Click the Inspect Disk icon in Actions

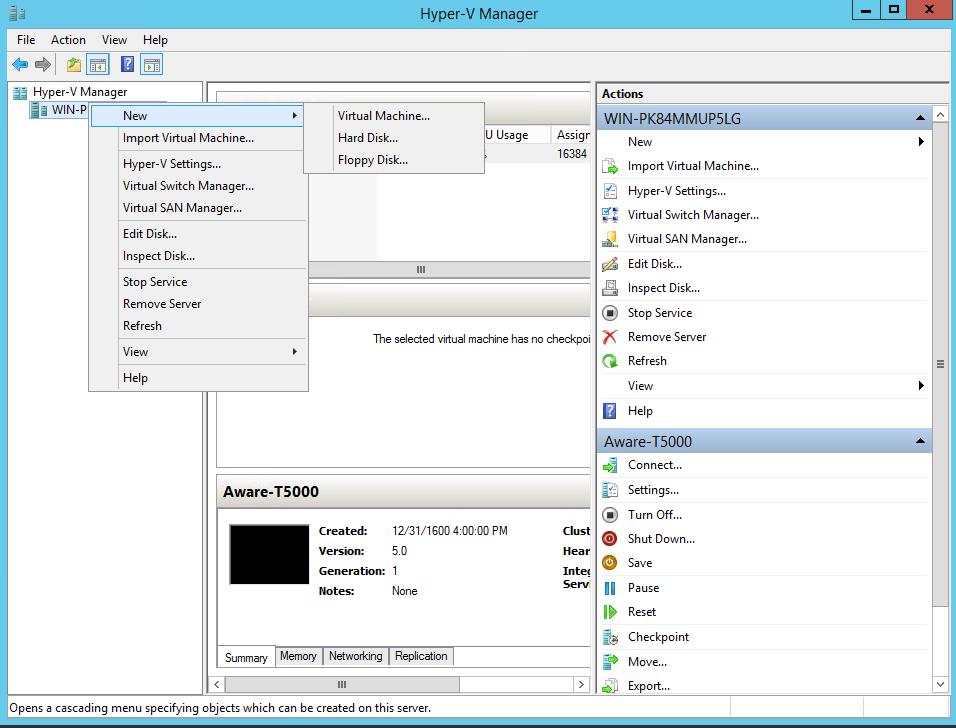(x=610, y=288)
